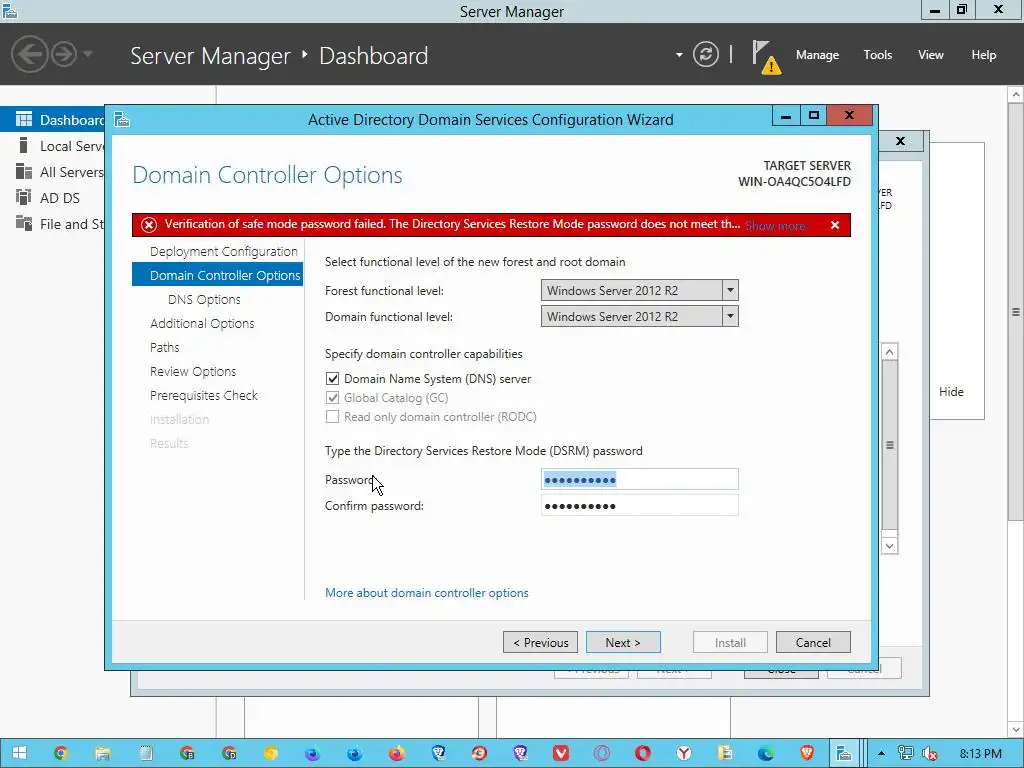The height and width of the screenshot is (768, 1024).
Task: Open the Tools menu
Action: click(x=878, y=55)
